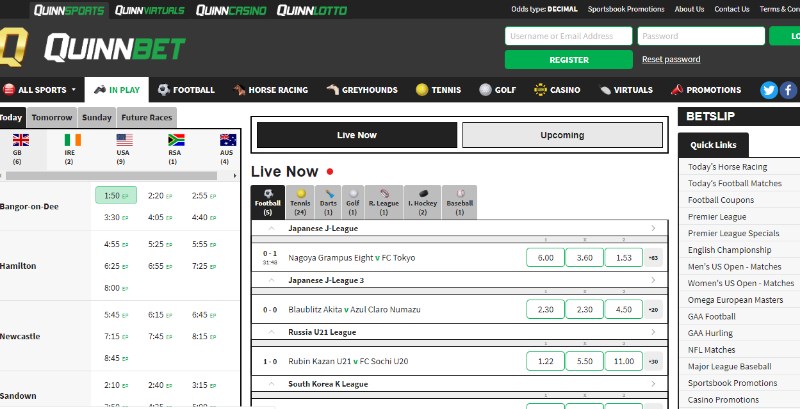Open the Quick Links tab
800x409 pixels.
713,145
